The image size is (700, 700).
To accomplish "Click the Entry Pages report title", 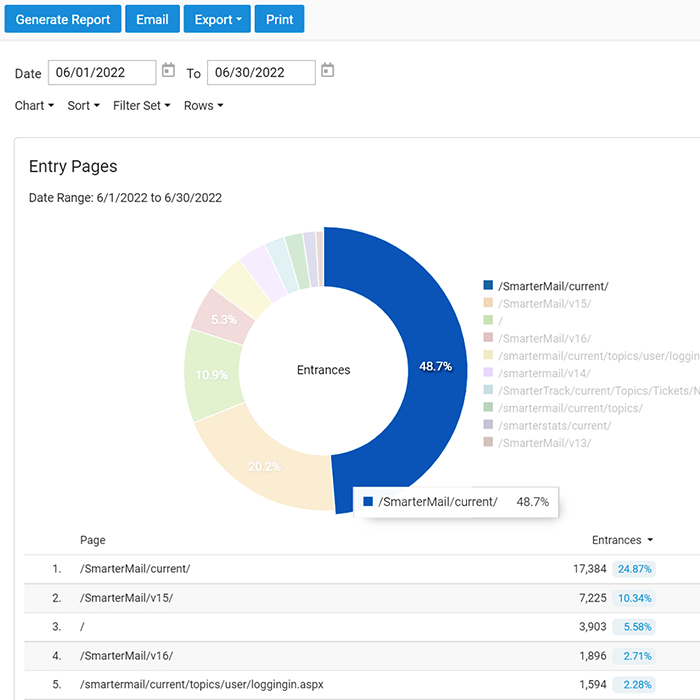I will click(73, 167).
